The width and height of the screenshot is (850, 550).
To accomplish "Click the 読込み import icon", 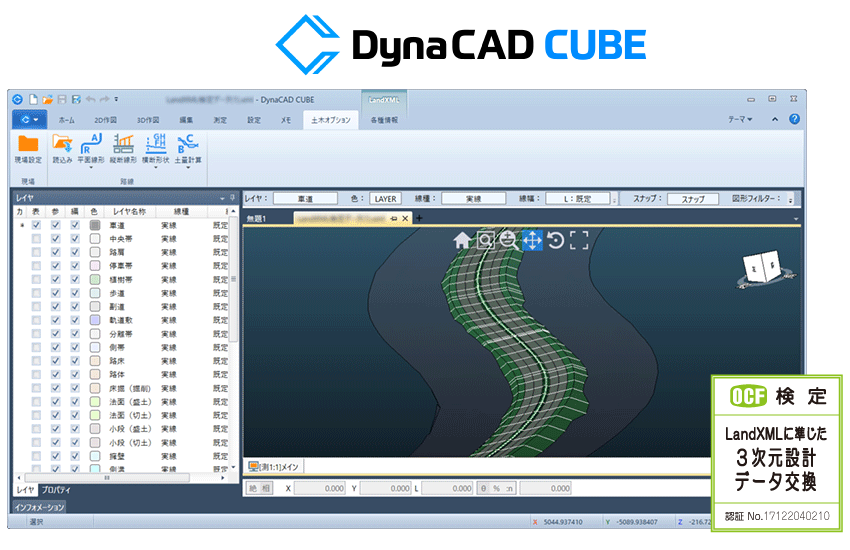I will pos(62,144).
